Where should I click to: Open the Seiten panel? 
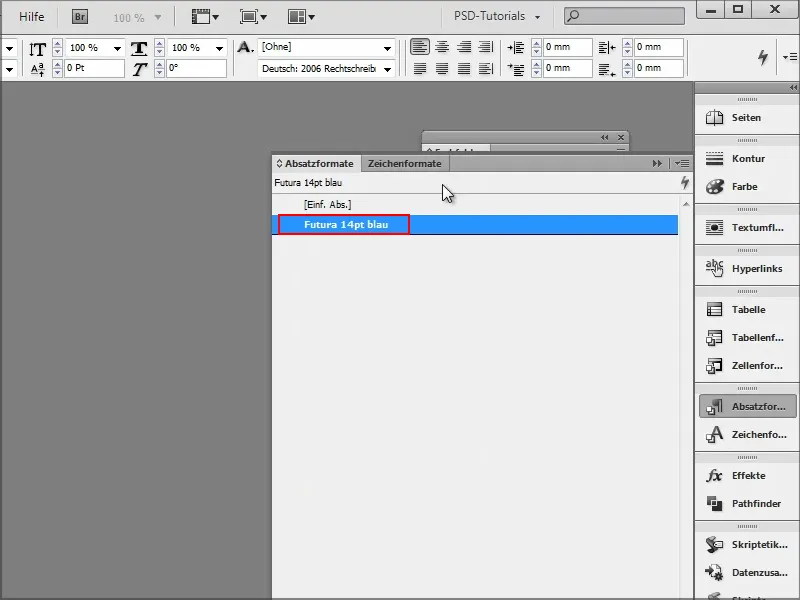tap(746, 118)
